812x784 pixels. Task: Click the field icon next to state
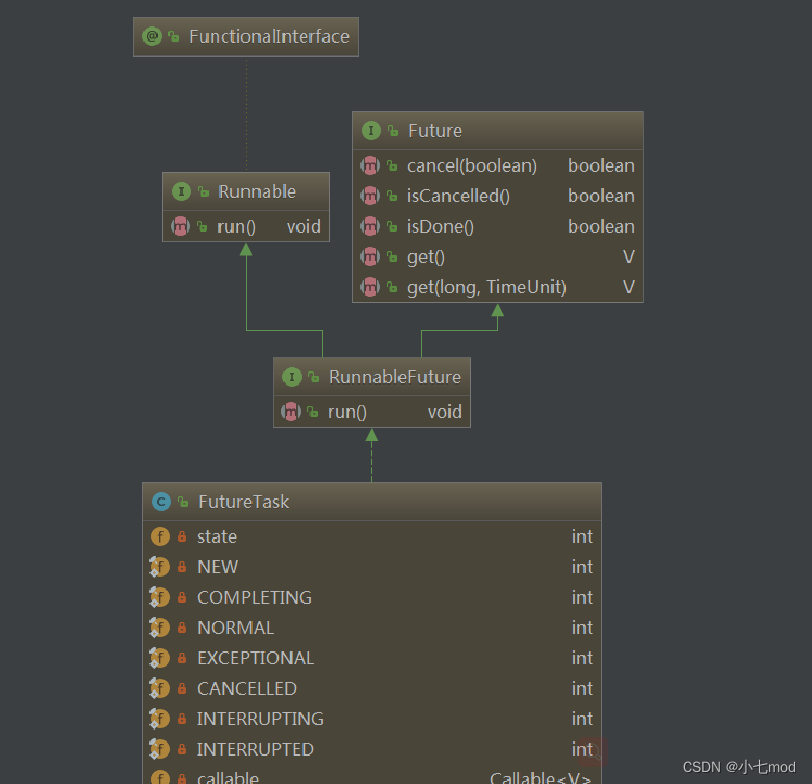coord(160,536)
